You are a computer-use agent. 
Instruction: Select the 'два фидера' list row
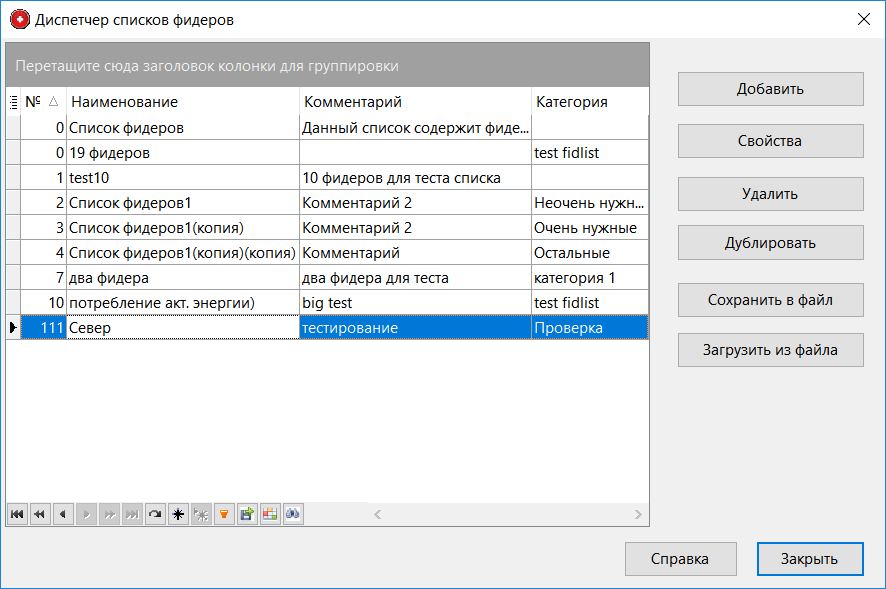[182, 278]
